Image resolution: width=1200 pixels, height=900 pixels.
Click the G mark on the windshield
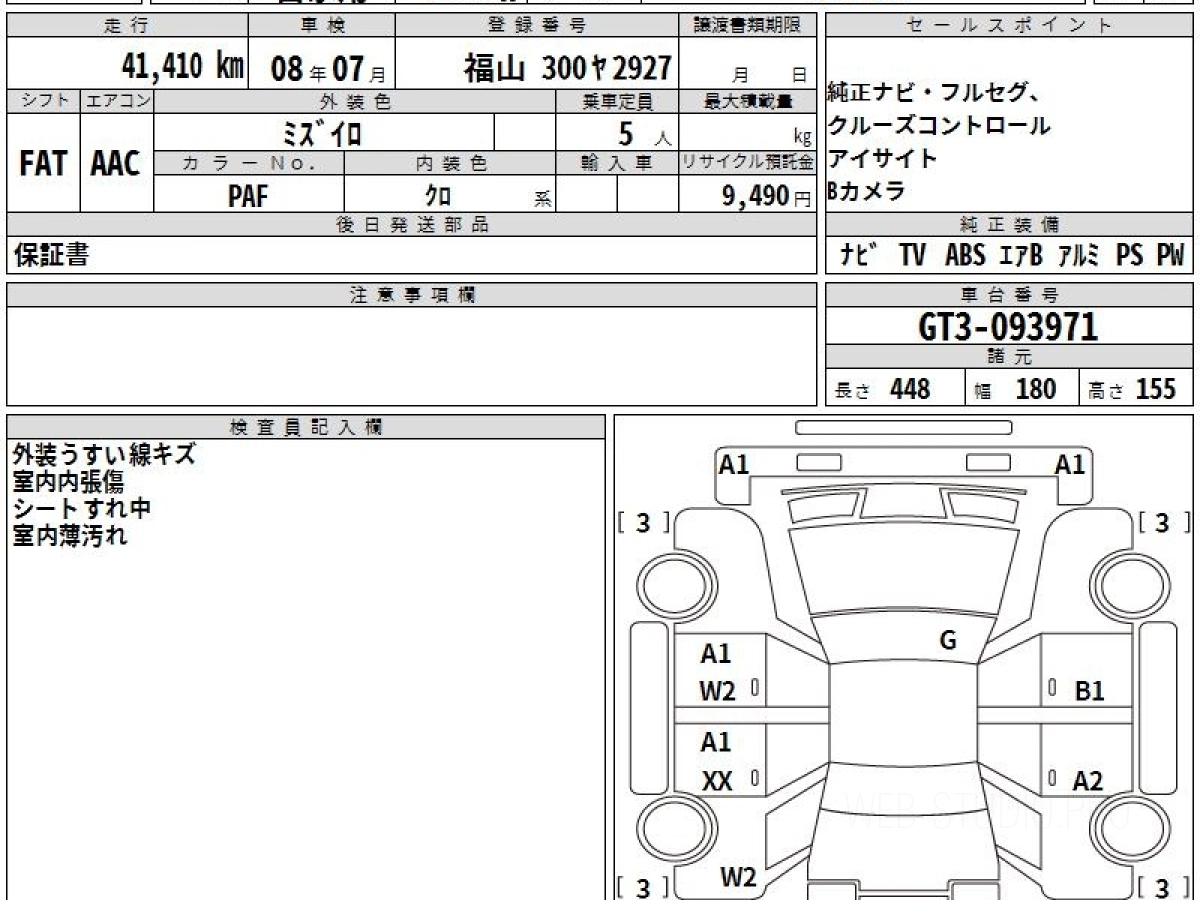[x=948, y=641]
